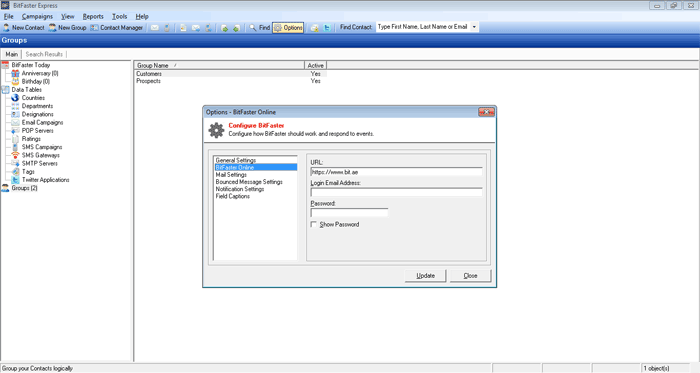The height and width of the screenshot is (373, 700).
Task: Click the SMS Campaigns phone icon
Action: [15, 147]
